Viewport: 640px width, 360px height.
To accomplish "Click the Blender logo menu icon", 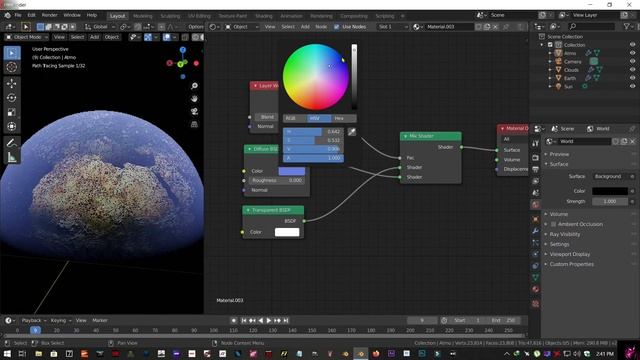I will [7, 15].
